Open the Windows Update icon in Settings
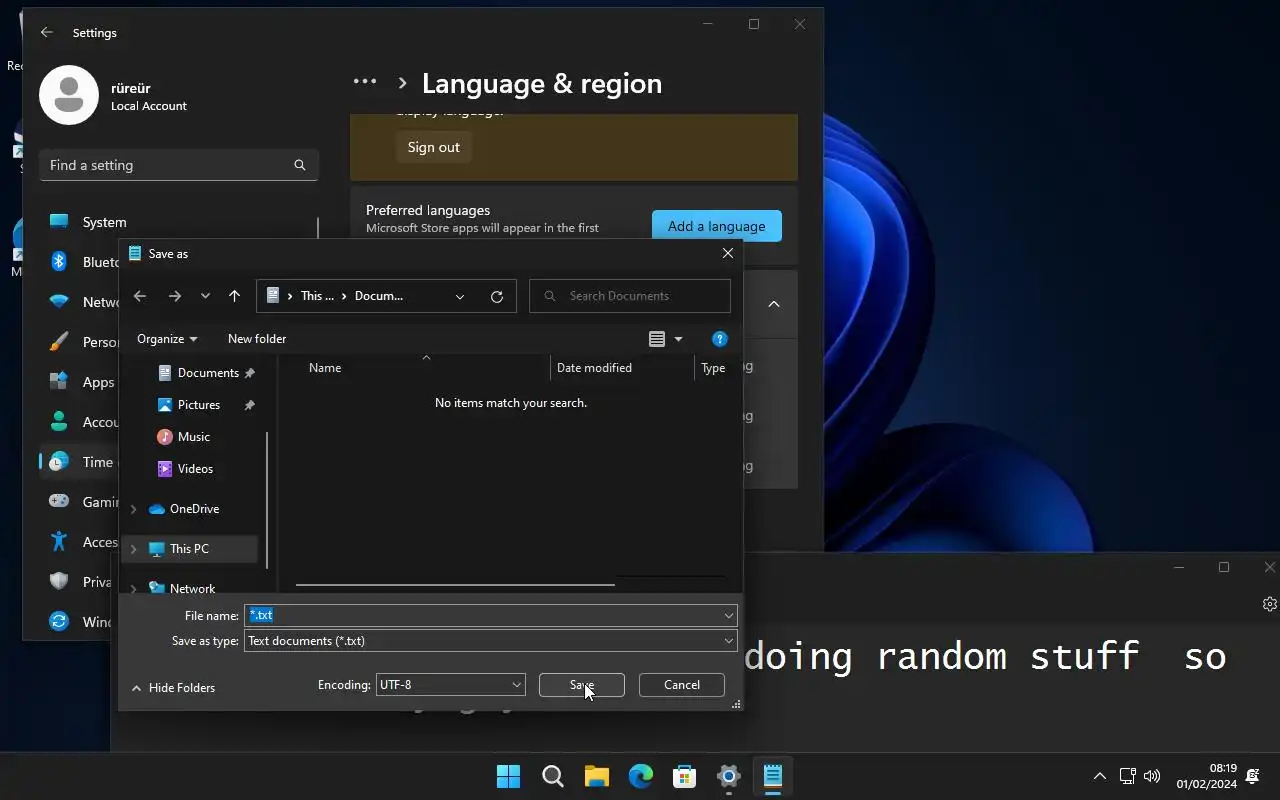This screenshot has height=800, width=1280. click(x=59, y=622)
